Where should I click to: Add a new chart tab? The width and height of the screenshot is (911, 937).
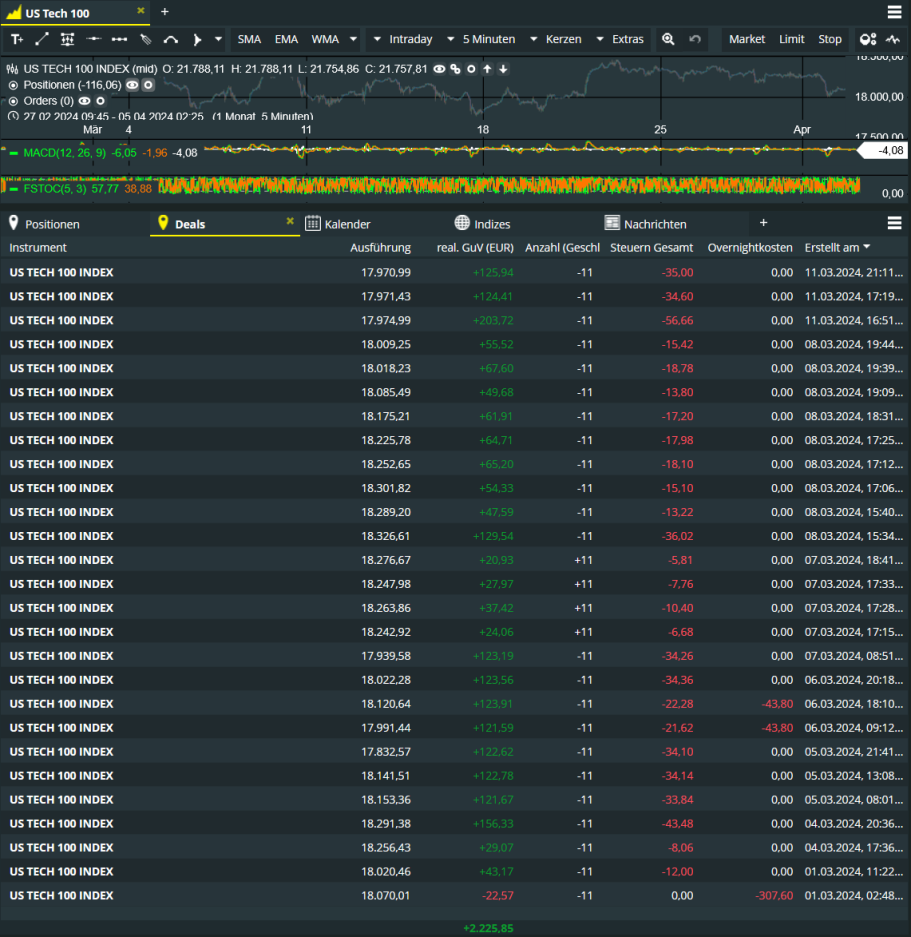[x=165, y=12]
